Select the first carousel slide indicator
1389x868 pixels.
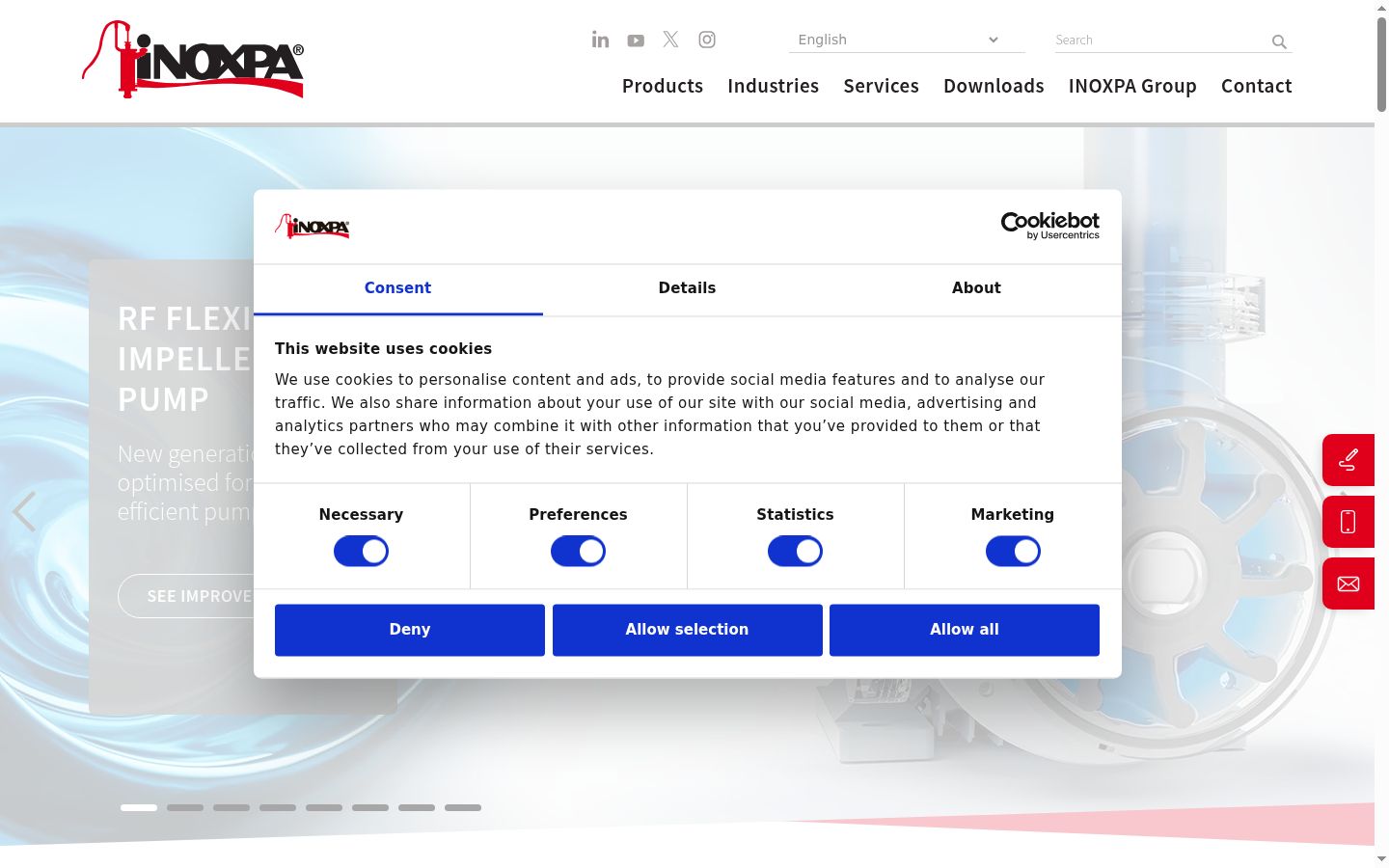[139, 807]
